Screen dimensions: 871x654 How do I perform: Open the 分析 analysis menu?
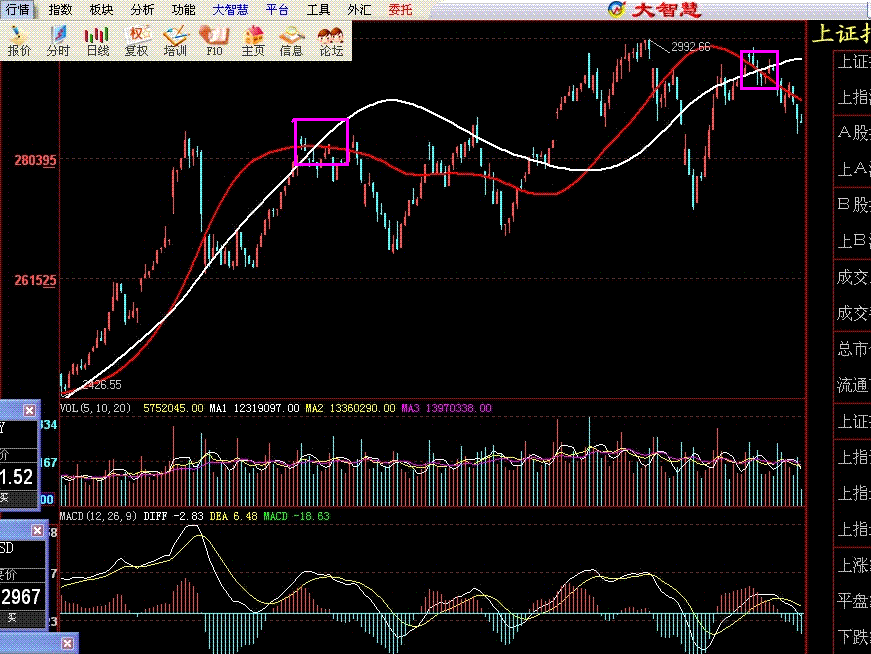pos(142,9)
